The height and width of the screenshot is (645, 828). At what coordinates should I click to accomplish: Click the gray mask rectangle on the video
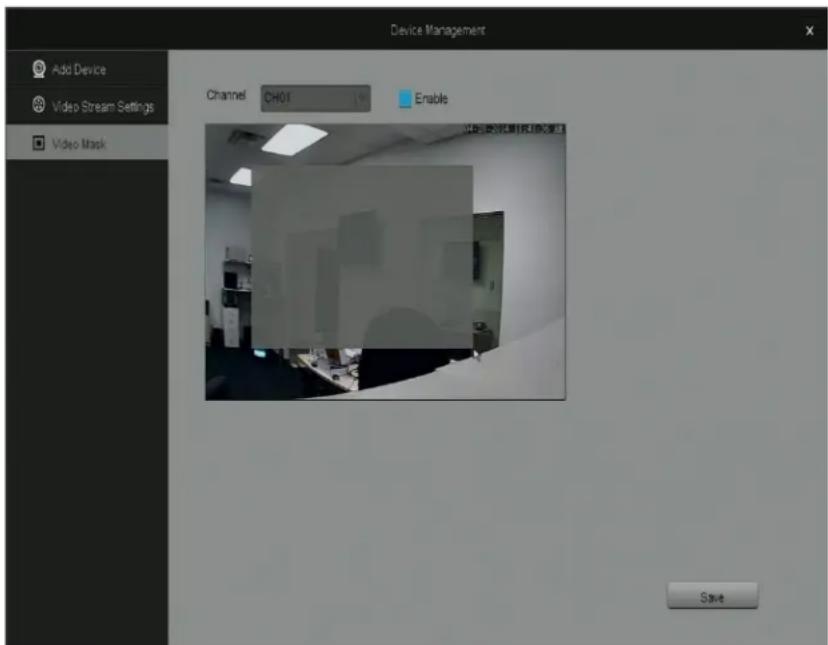point(362,257)
